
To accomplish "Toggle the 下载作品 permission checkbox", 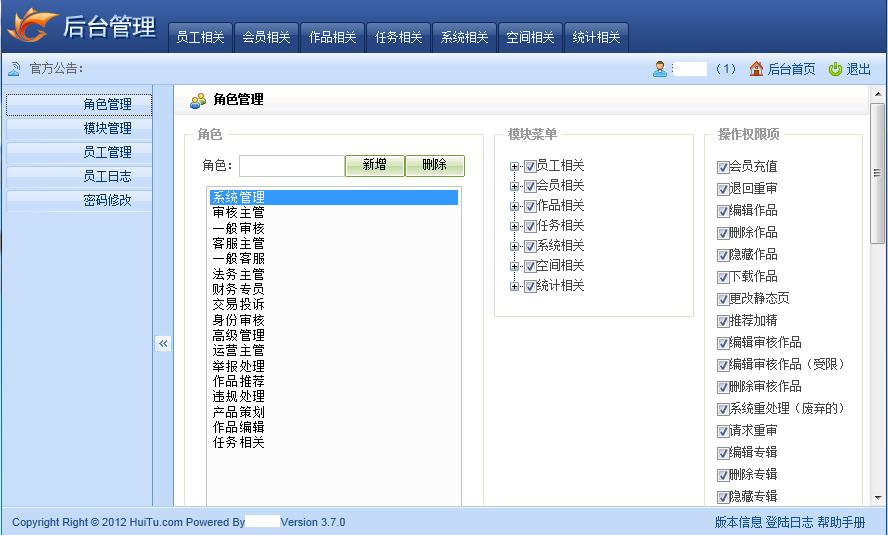I will (723, 277).
